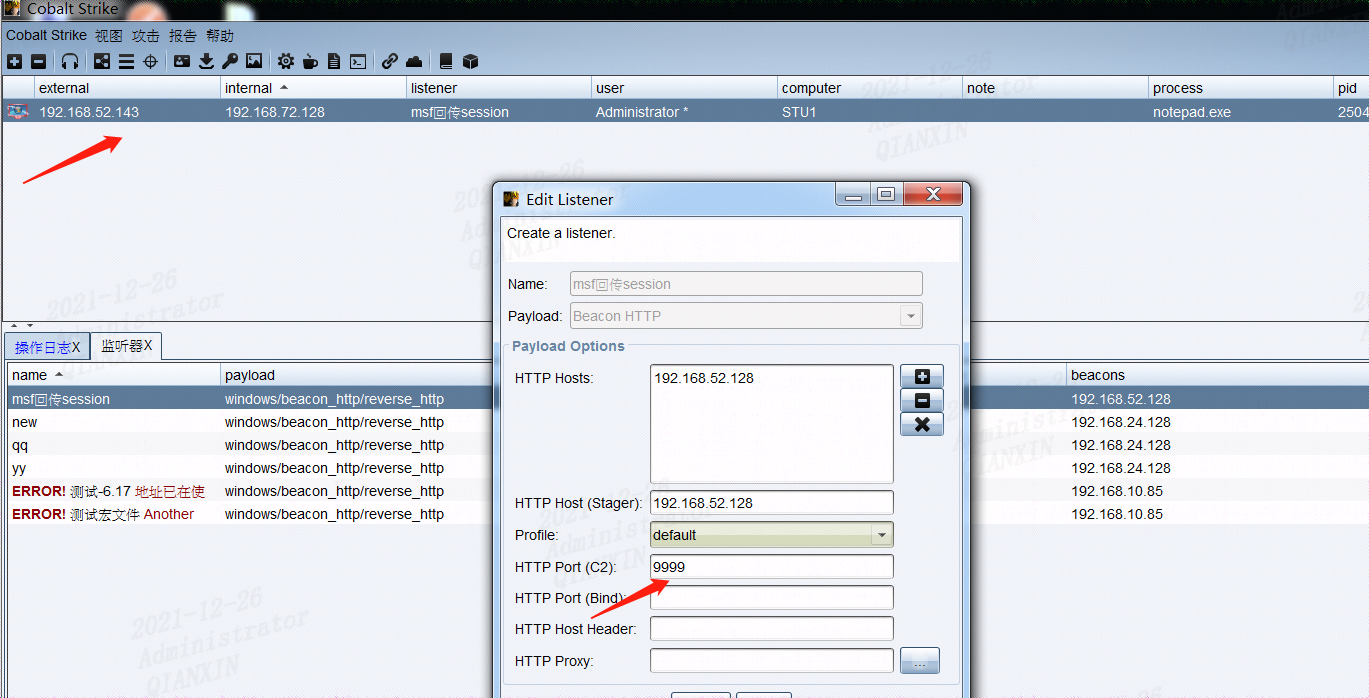Click the document Office macro icon

coord(334,61)
